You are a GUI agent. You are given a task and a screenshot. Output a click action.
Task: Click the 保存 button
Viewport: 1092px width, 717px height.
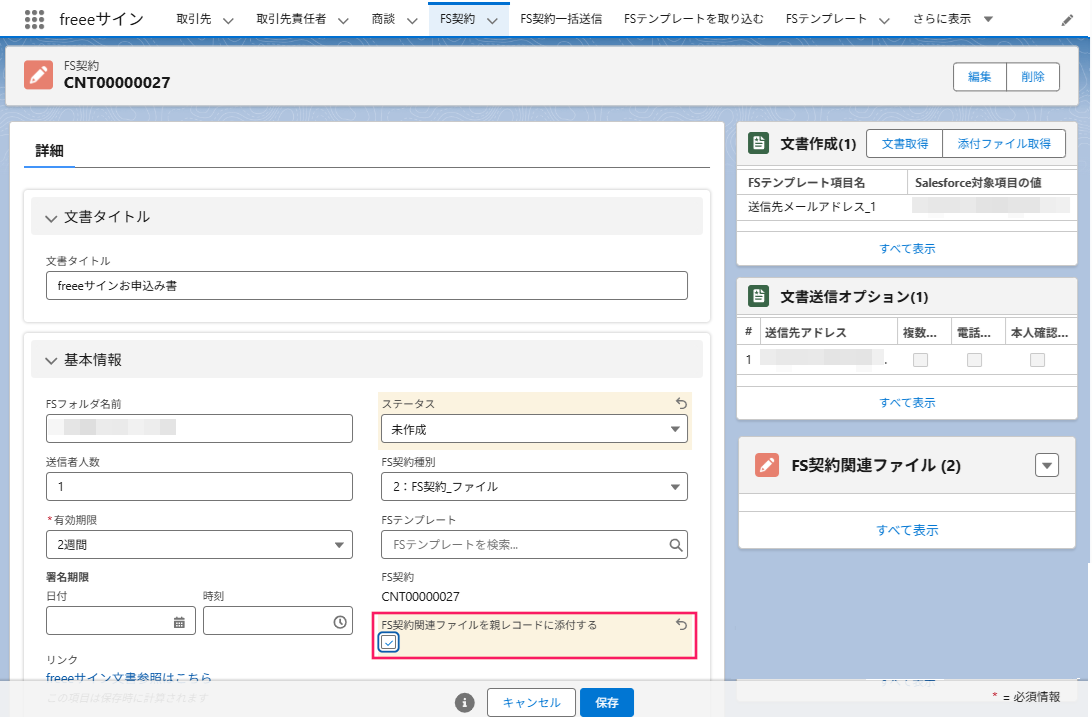(x=607, y=702)
